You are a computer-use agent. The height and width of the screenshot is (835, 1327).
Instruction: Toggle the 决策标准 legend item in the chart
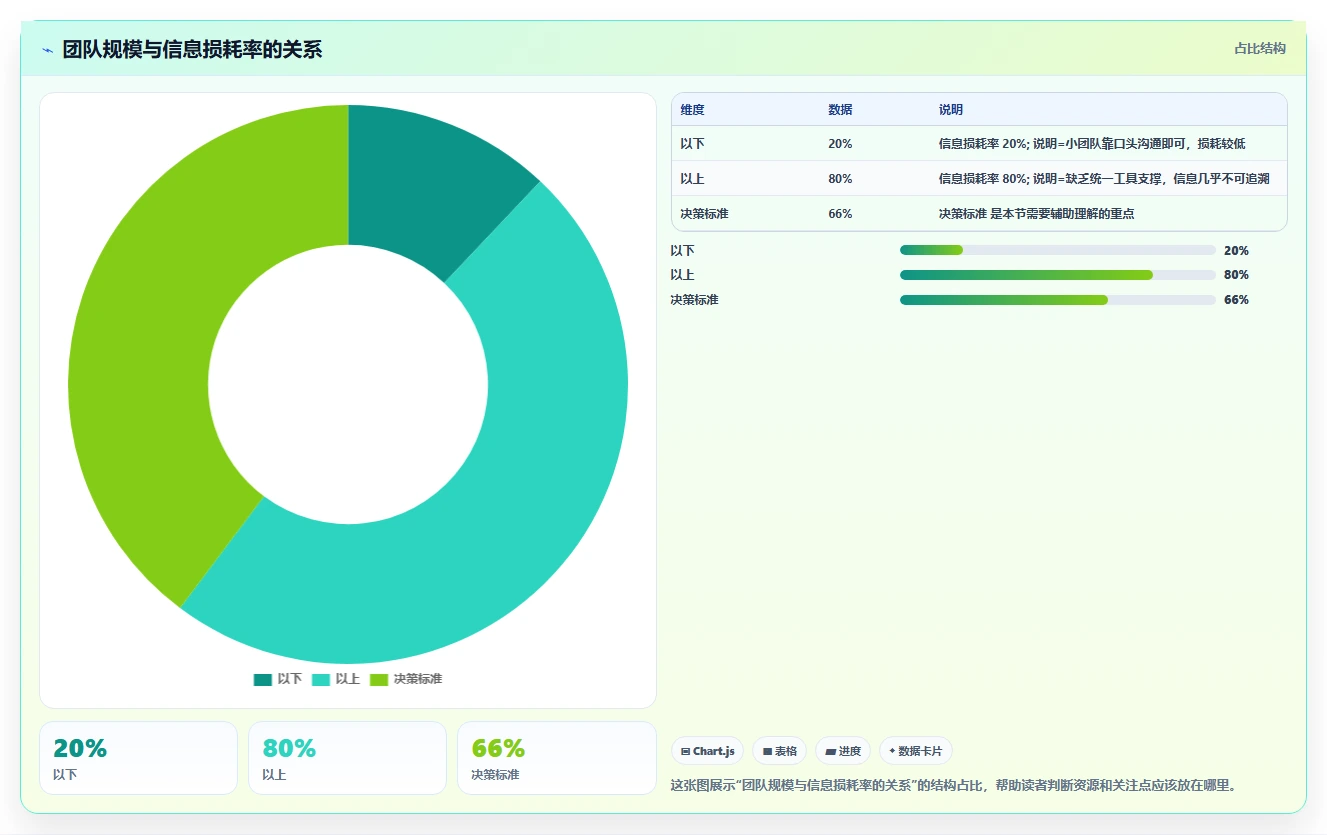(x=406, y=679)
